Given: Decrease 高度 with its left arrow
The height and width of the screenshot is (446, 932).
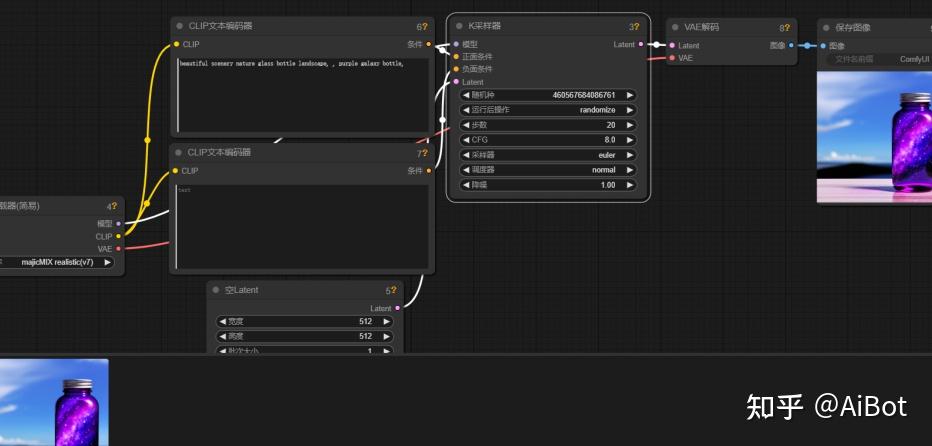Looking at the screenshot, I should (x=223, y=336).
